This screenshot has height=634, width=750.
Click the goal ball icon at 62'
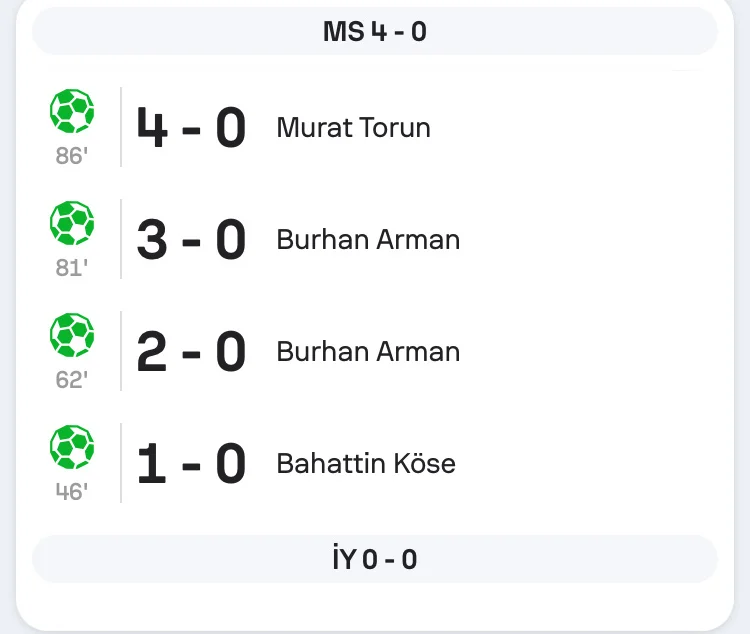point(72,335)
